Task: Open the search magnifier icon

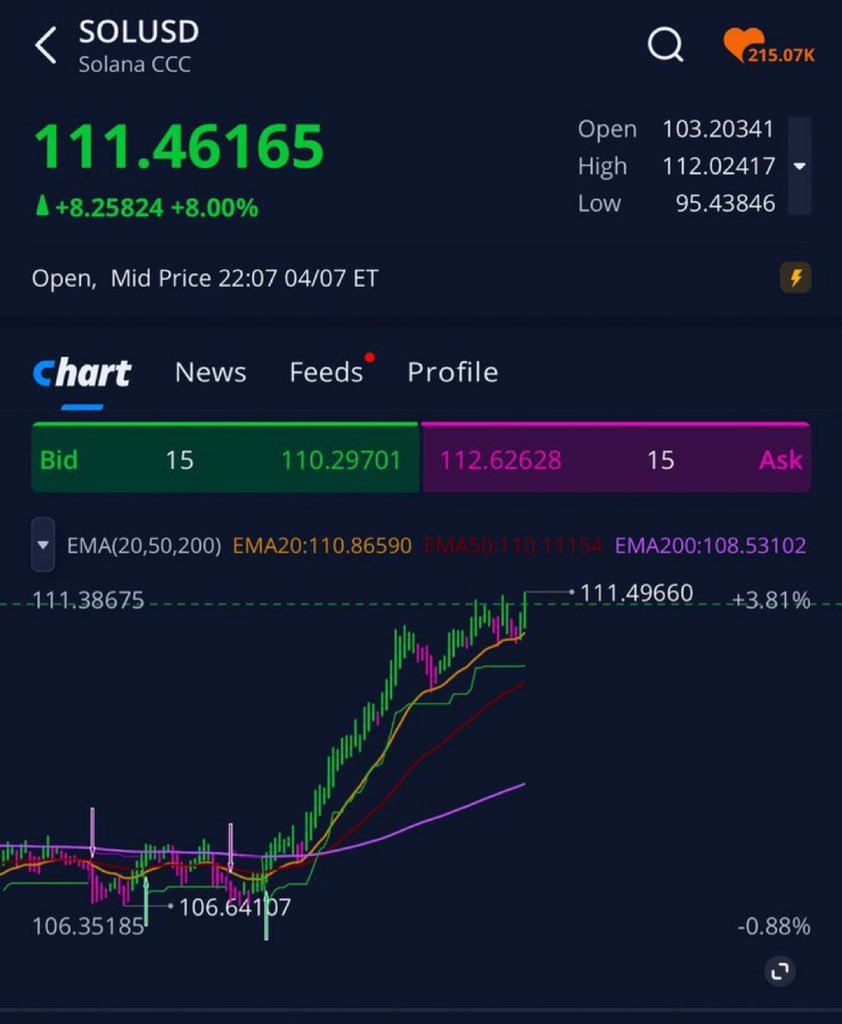Action: [666, 45]
